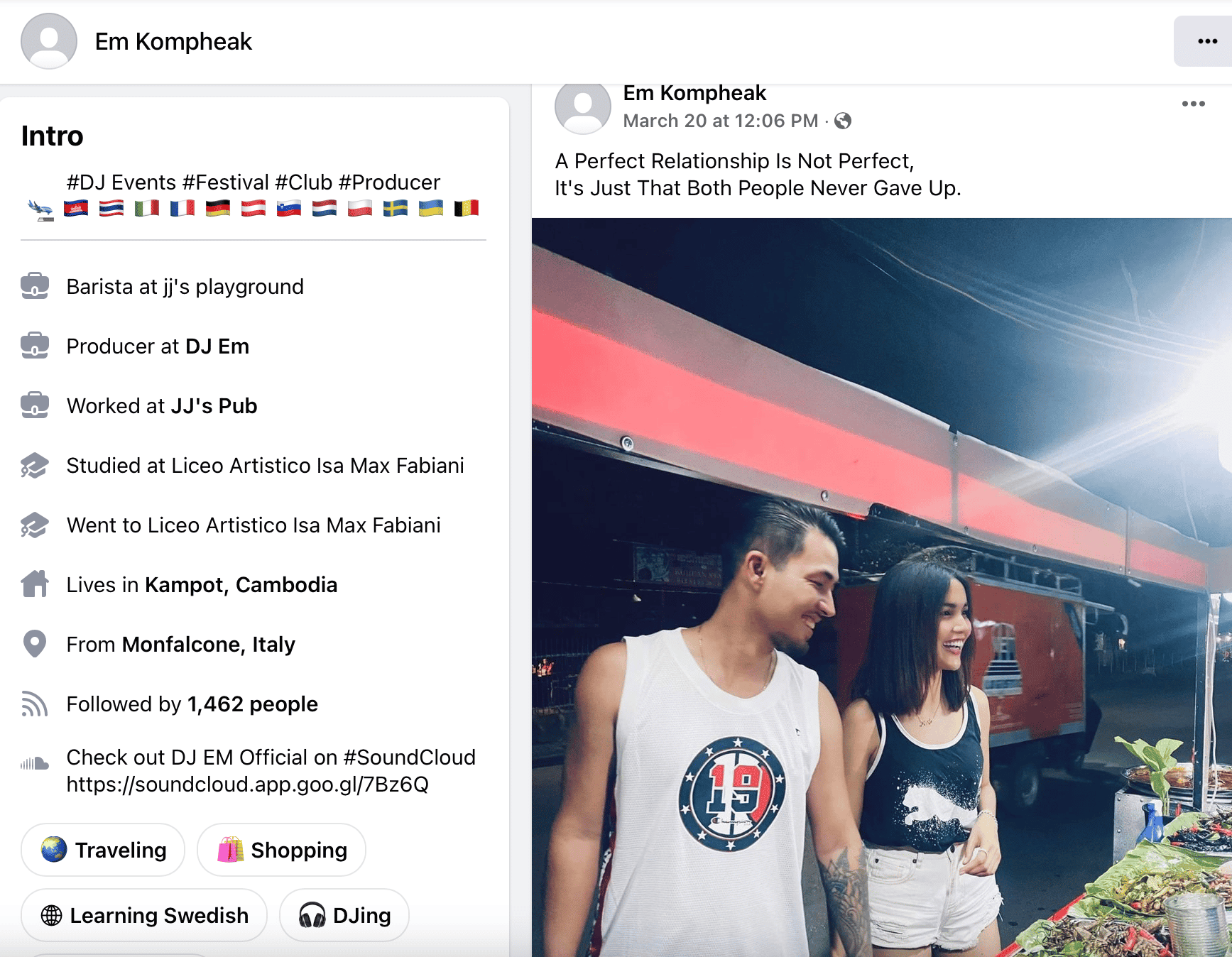Open Kampot, Cambodia location link
Viewport: 1232px width, 957px height.
coord(241,585)
